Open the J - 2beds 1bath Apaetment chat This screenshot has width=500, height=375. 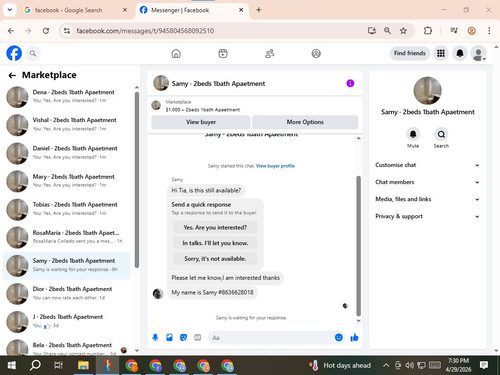(x=67, y=322)
